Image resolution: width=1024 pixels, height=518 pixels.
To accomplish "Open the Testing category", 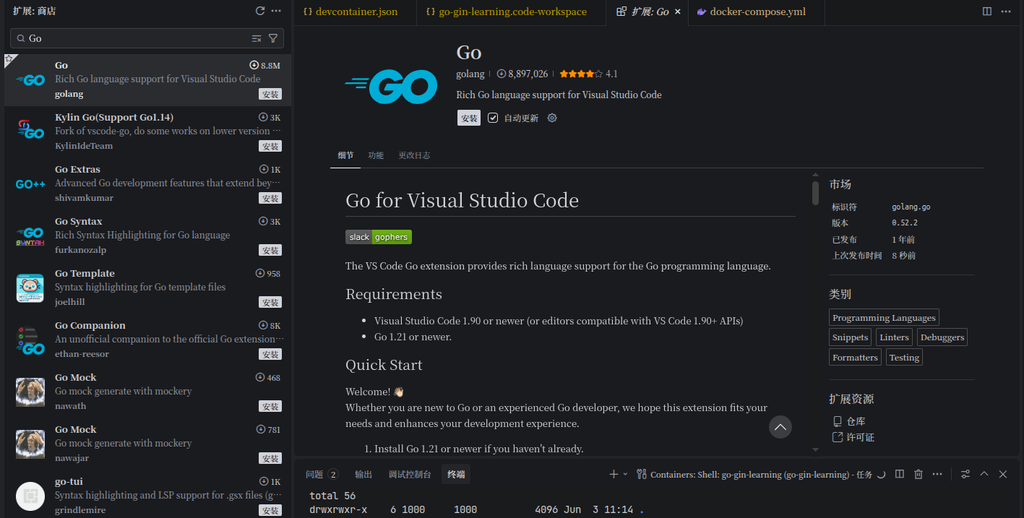I will (x=904, y=357).
